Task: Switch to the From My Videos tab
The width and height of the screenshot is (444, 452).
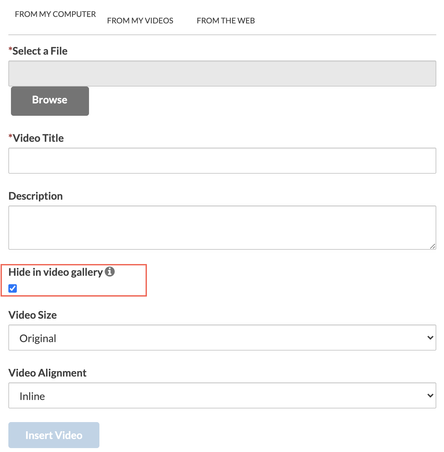Action: click(140, 21)
